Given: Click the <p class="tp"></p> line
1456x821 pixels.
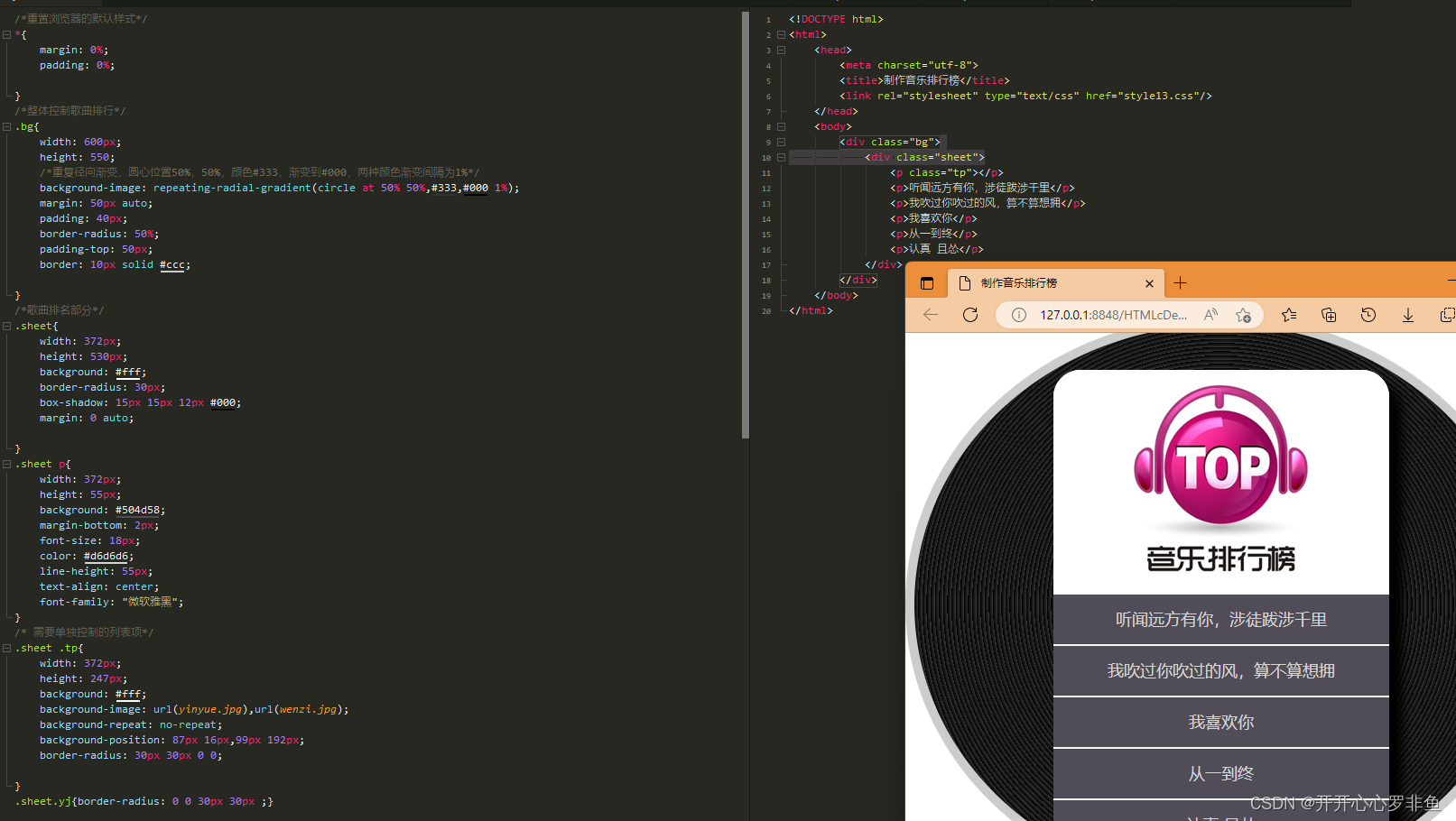Looking at the screenshot, I should tap(947, 173).
